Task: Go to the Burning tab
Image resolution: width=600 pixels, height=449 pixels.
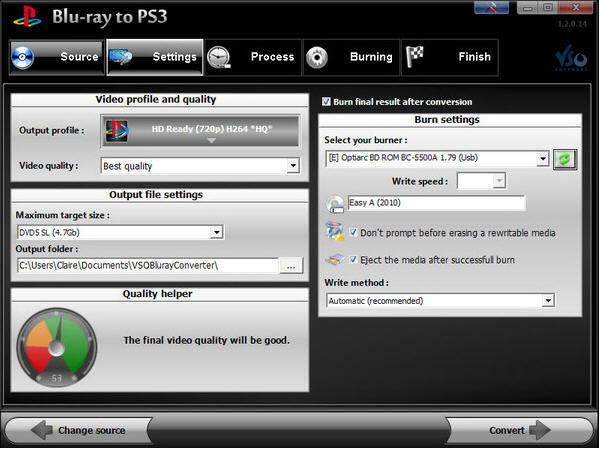Action: [x=350, y=58]
